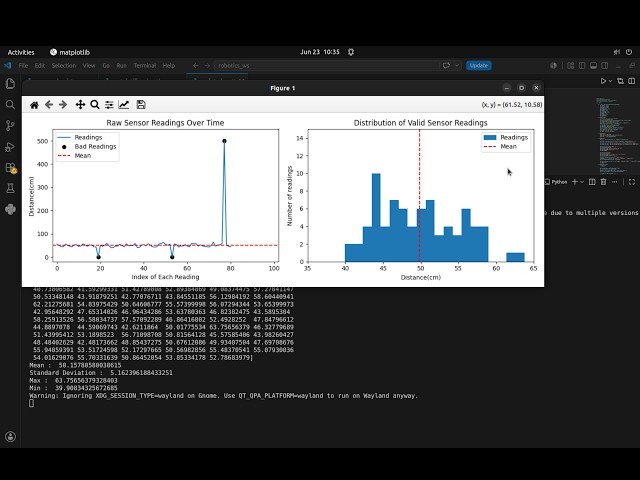640x480 pixels.
Task: Split the editor to the right
Action: (632, 81)
